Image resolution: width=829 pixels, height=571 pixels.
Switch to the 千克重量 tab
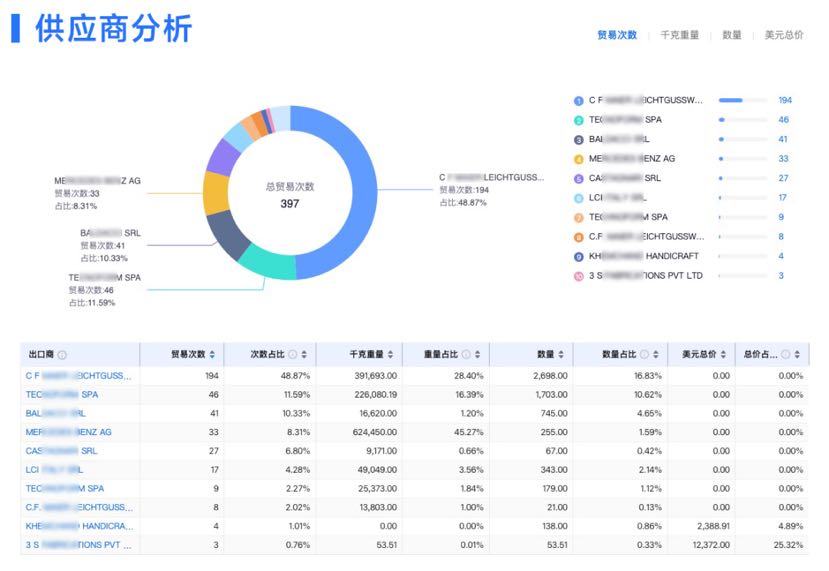679,35
